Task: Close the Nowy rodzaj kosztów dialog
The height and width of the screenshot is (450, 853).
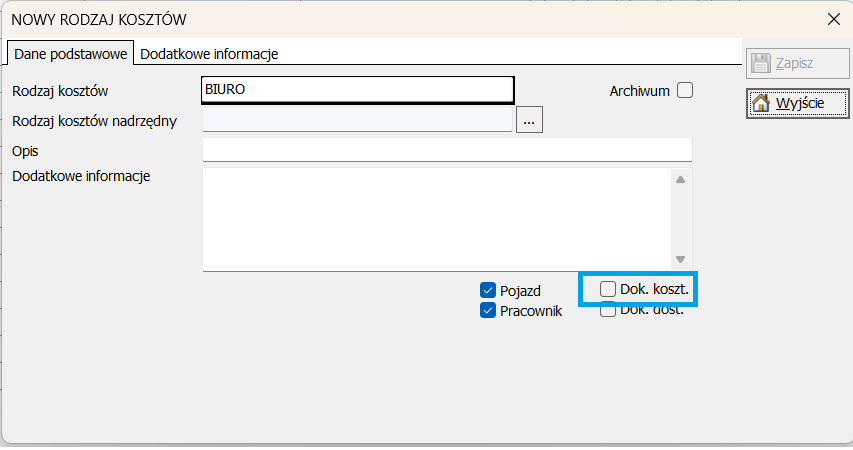Action: [x=833, y=18]
